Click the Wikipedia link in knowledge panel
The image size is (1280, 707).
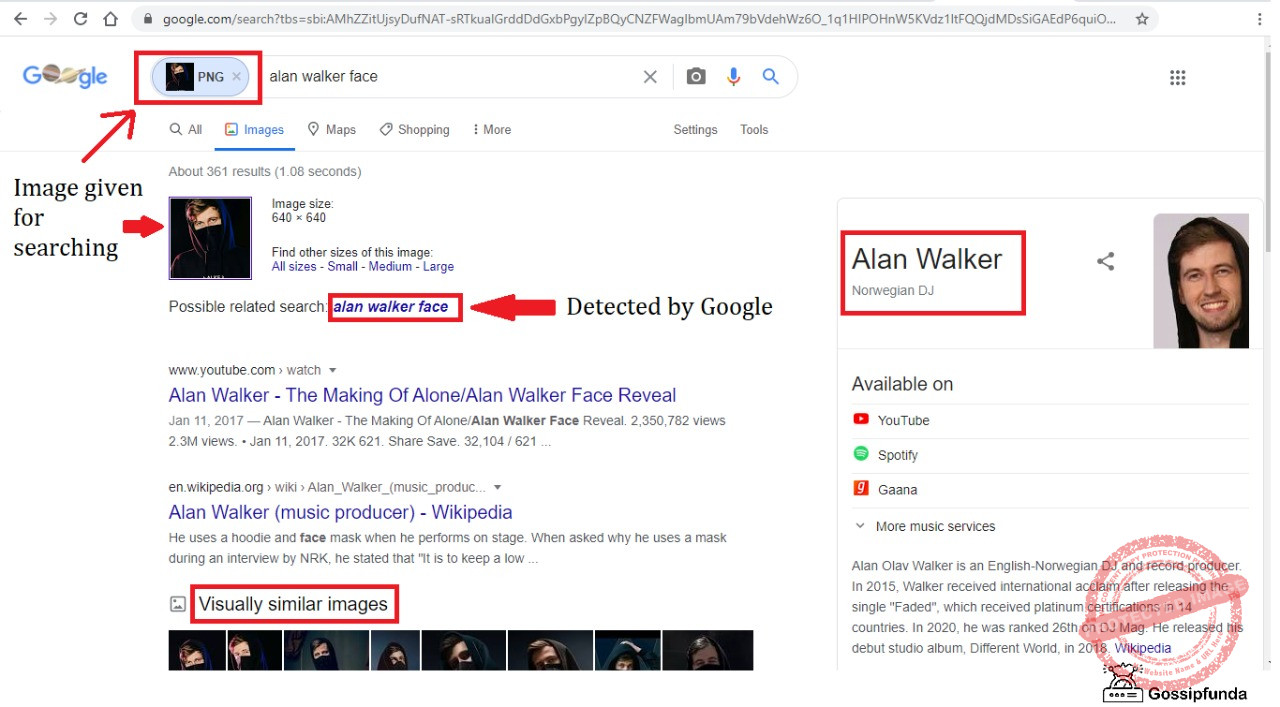tap(1143, 648)
